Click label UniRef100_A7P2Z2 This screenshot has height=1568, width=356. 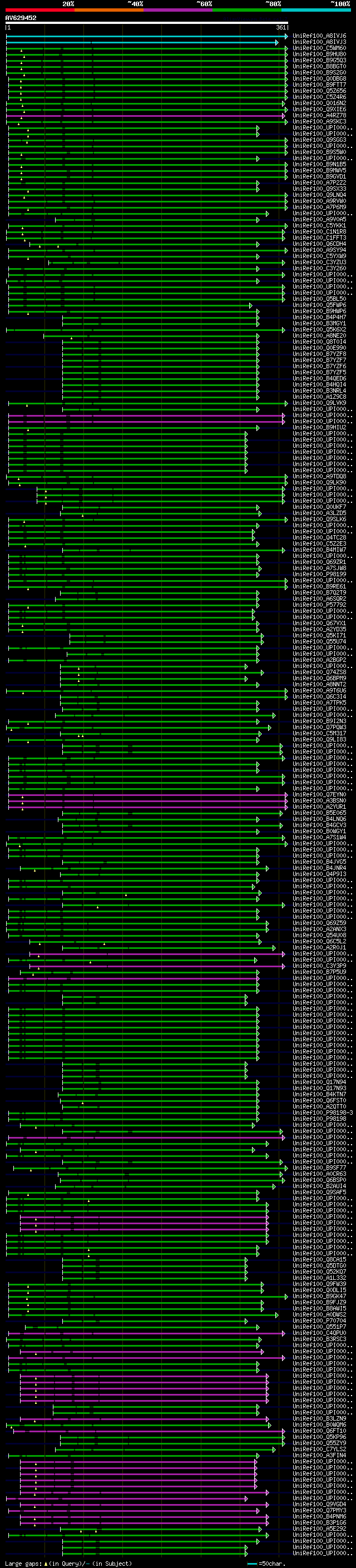coord(319,182)
